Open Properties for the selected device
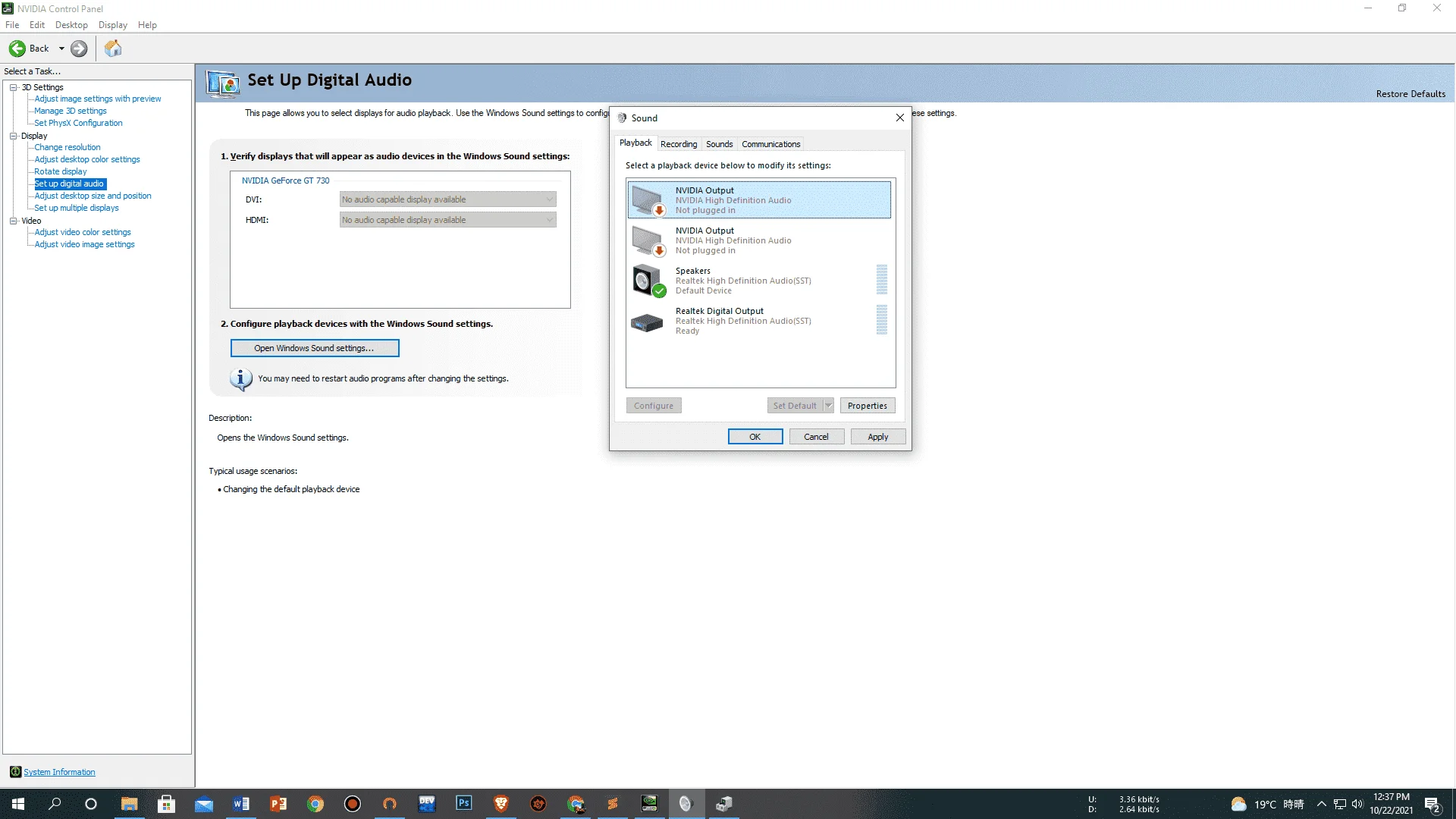The image size is (1456, 819). click(x=868, y=406)
